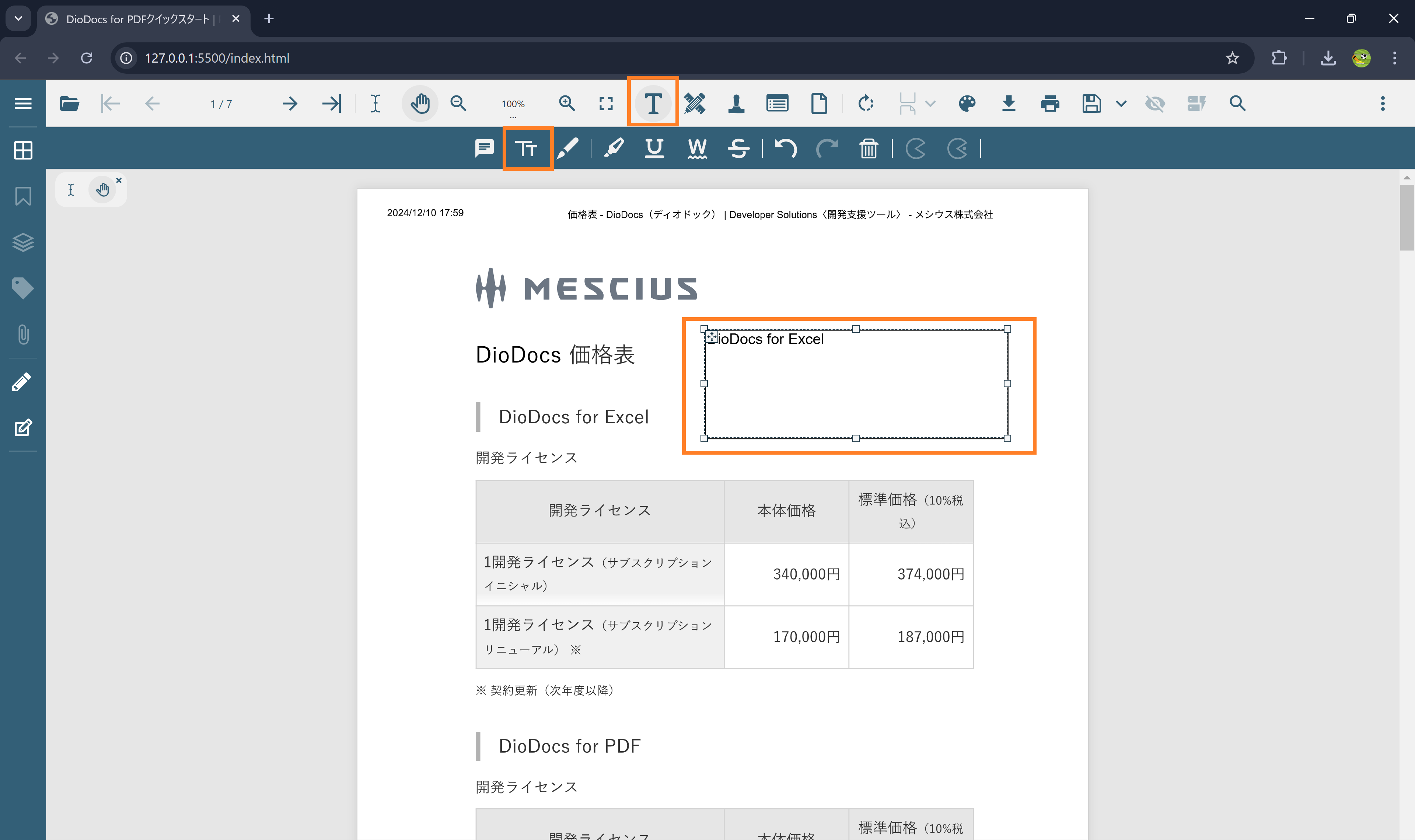Jump to the last page
The height and width of the screenshot is (840, 1415).
332,104
